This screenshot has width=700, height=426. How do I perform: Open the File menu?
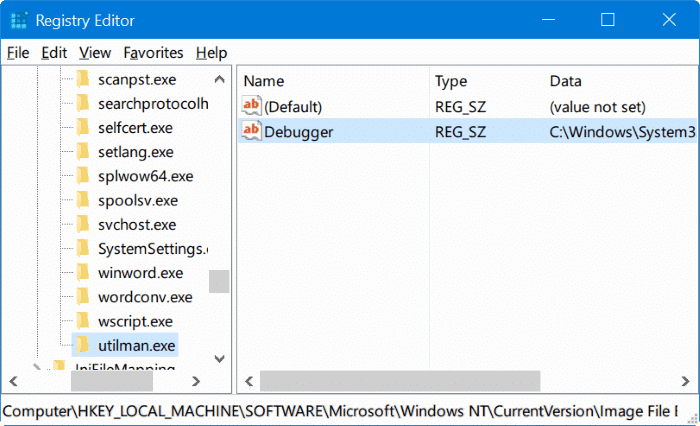pos(18,53)
